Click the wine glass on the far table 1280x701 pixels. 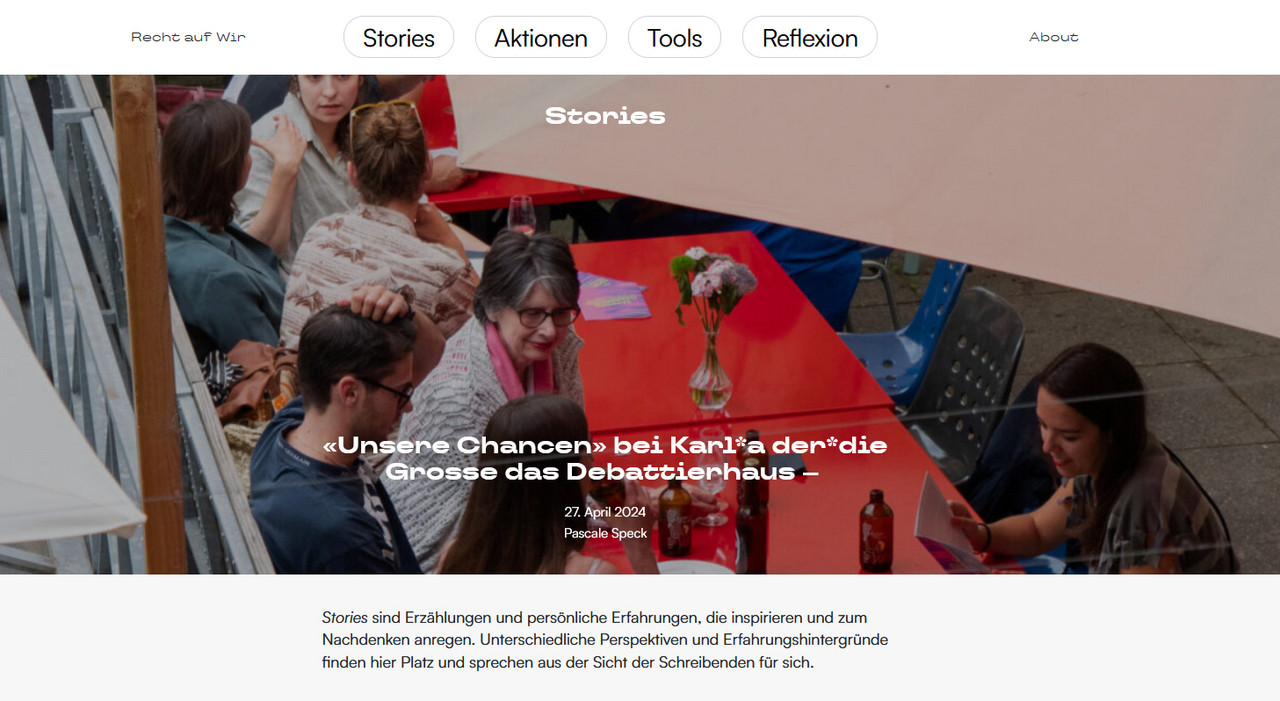pos(521,214)
